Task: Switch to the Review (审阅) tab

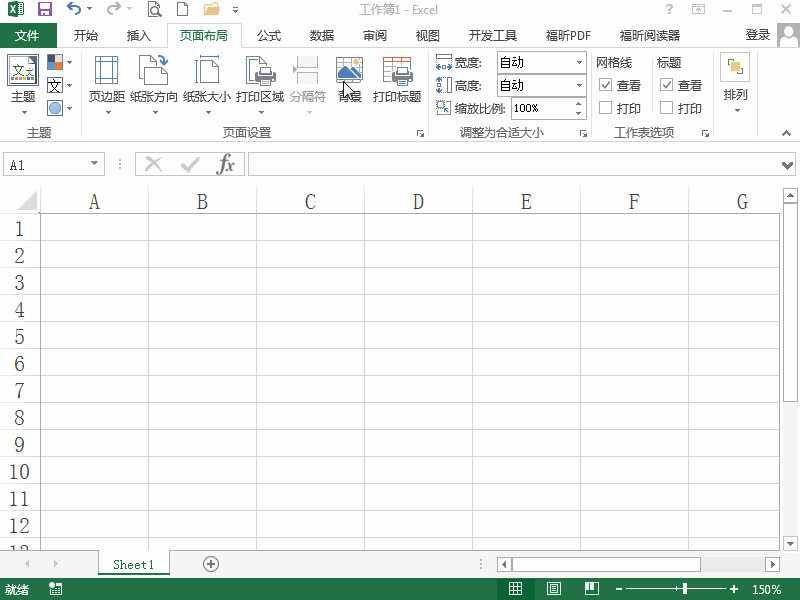Action: pyautogui.click(x=375, y=35)
